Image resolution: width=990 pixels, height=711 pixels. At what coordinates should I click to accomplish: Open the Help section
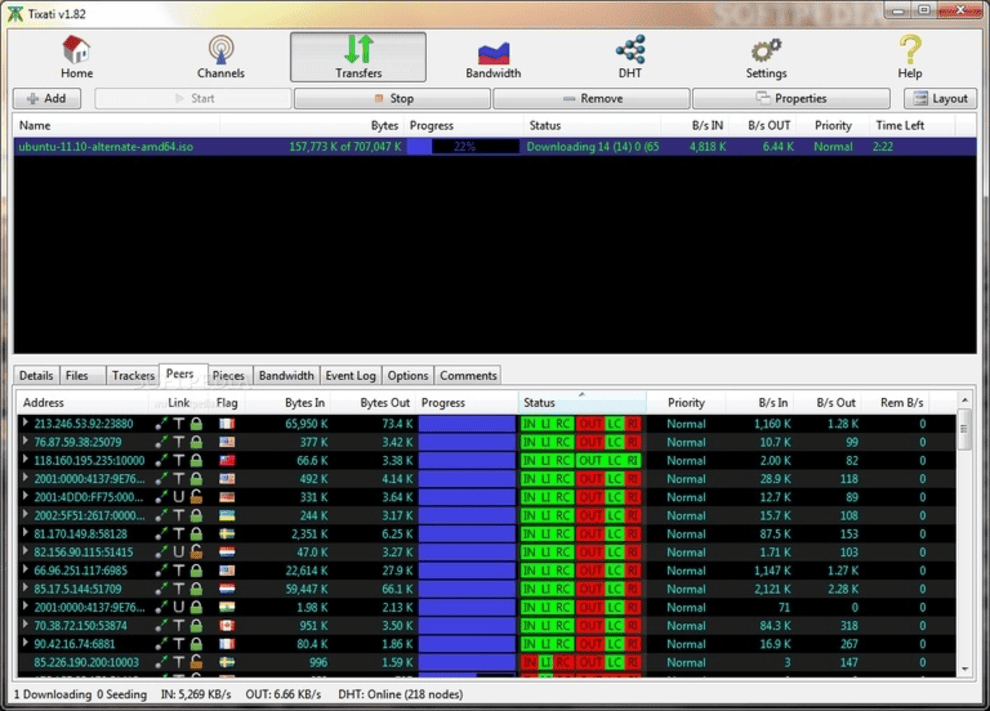coord(908,55)
